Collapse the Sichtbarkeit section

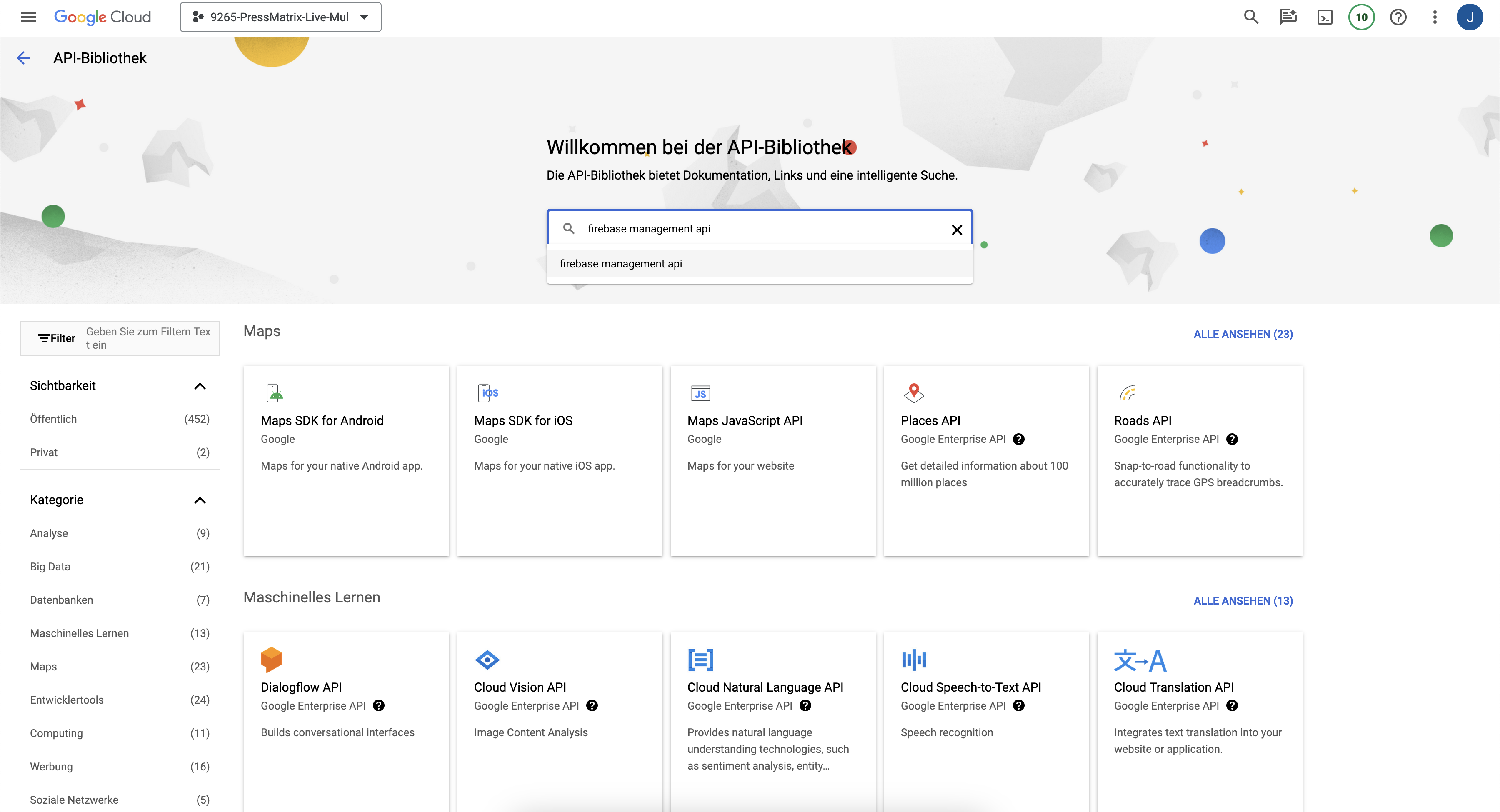click(x=200, y=386)
